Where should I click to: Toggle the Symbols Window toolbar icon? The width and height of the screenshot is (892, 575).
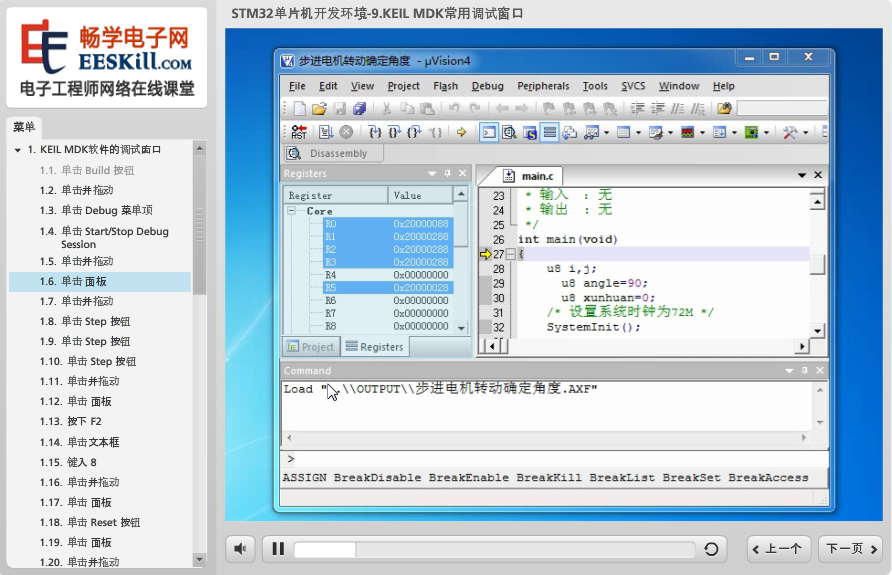tap(530, 133)
